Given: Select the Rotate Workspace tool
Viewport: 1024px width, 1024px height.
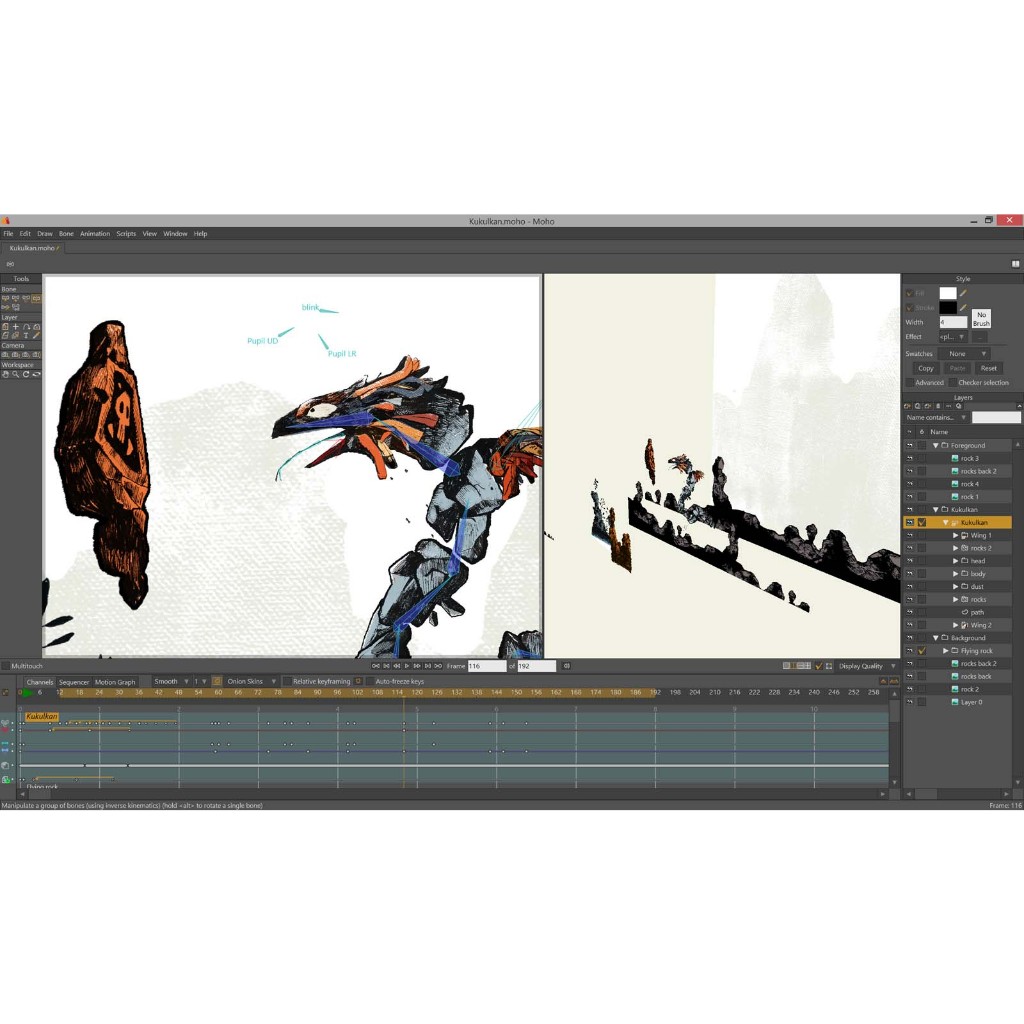Looking at the screenshot, I should (x=26, y=374).
